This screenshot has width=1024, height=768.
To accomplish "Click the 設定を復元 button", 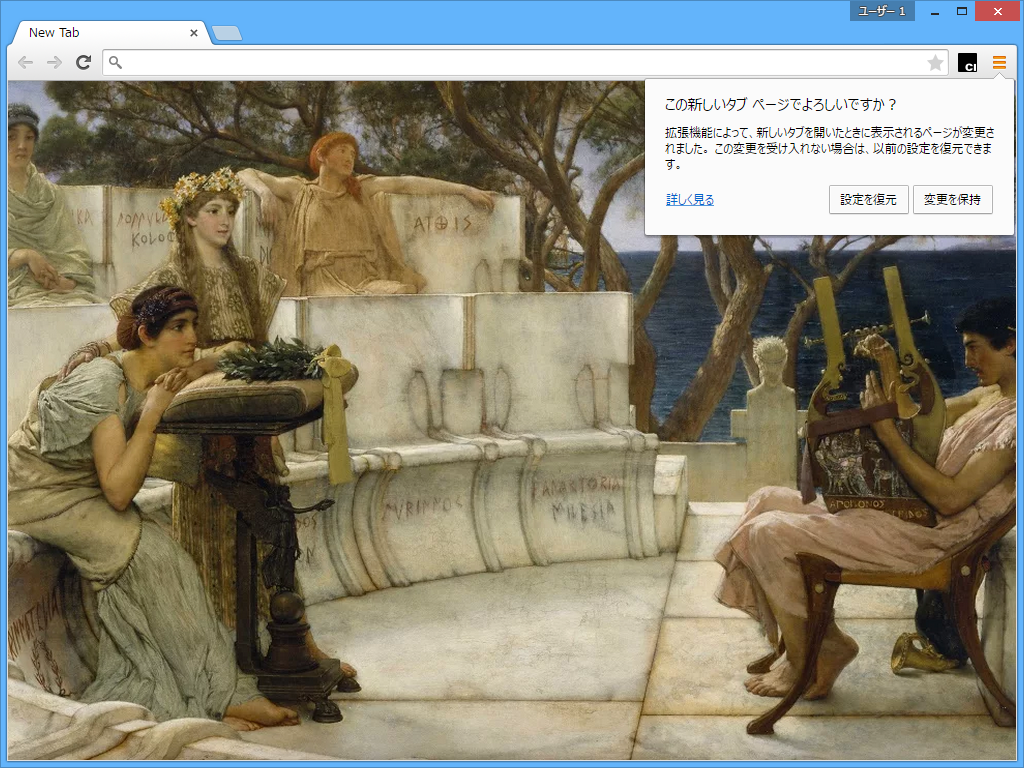I will [x=868, y=199].
